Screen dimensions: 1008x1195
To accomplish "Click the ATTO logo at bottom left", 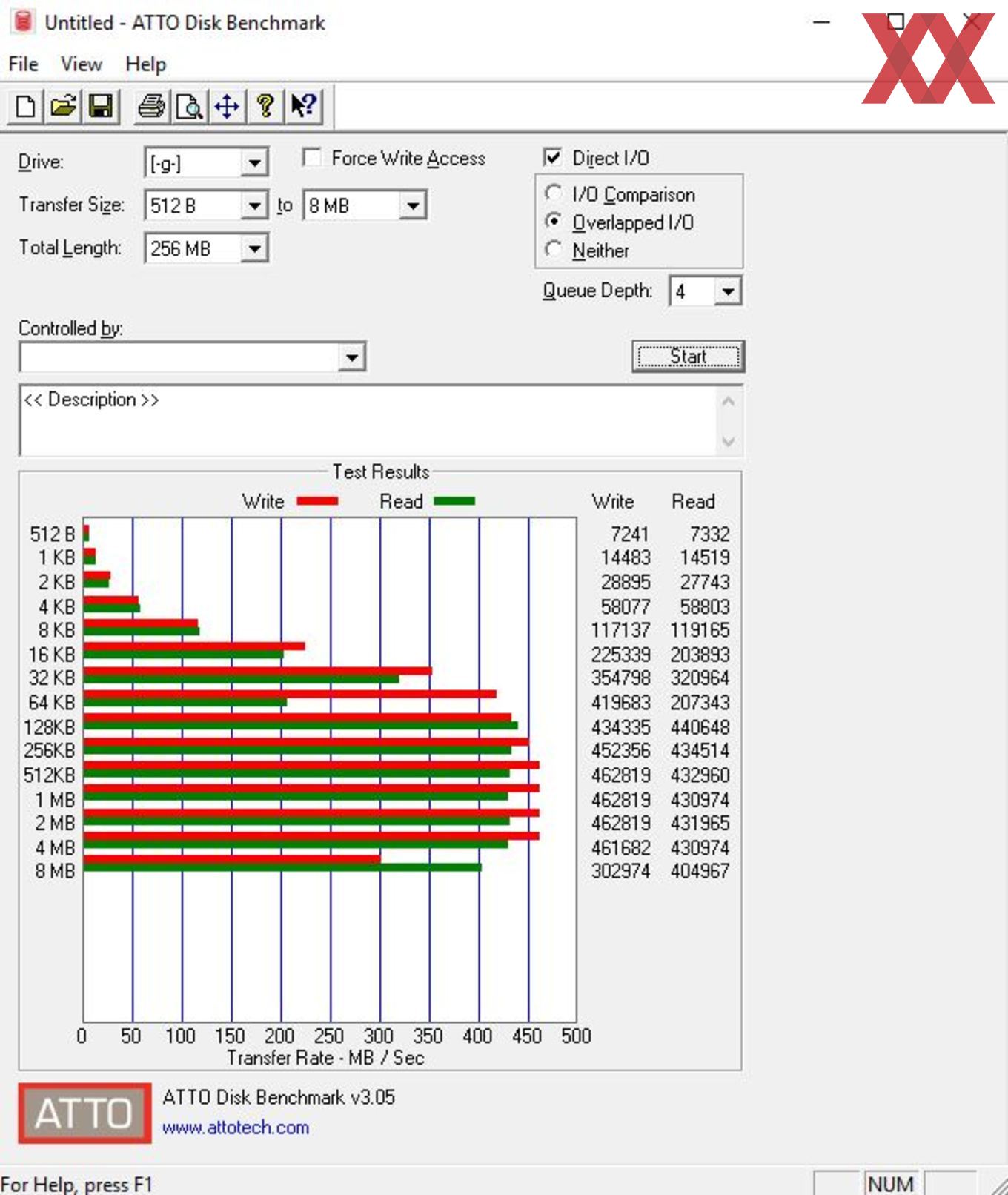I will coord(84,1113).
